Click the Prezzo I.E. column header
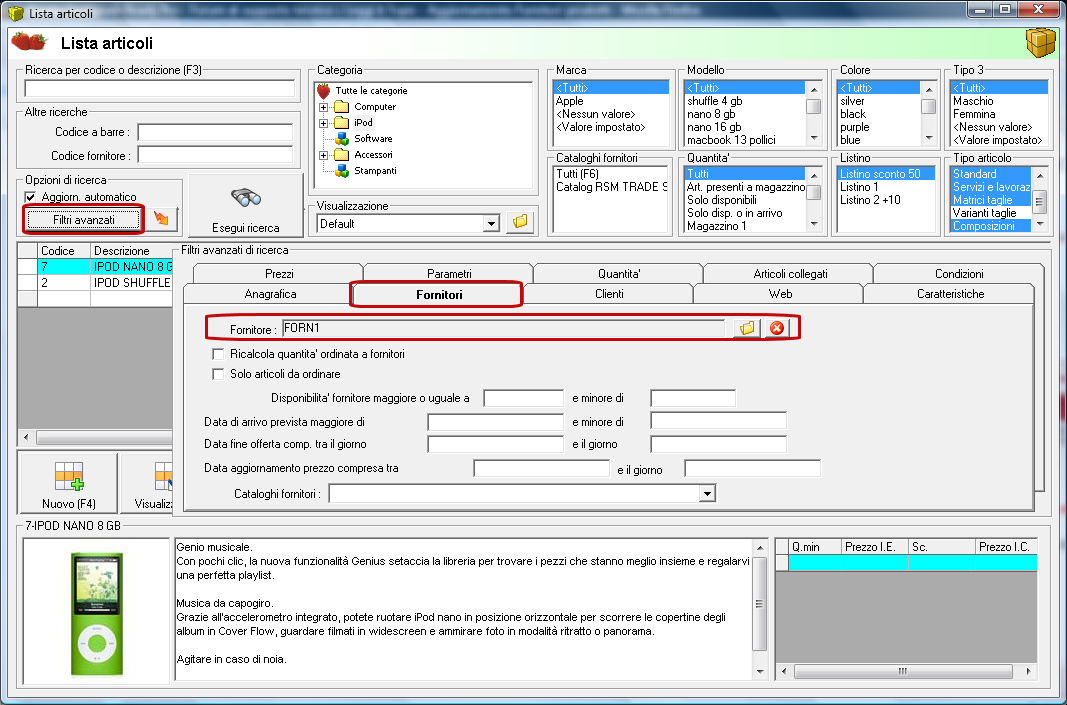 tap(874, 546)
